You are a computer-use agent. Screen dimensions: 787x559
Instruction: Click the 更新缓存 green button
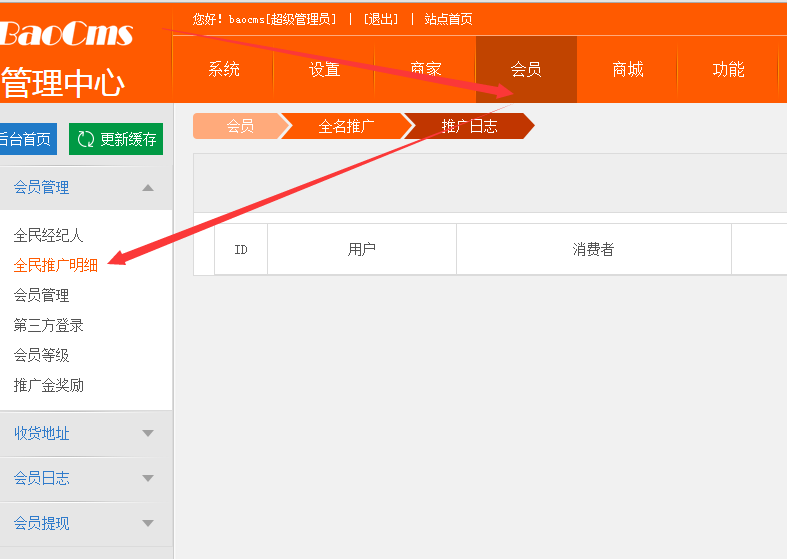[116, 139]
